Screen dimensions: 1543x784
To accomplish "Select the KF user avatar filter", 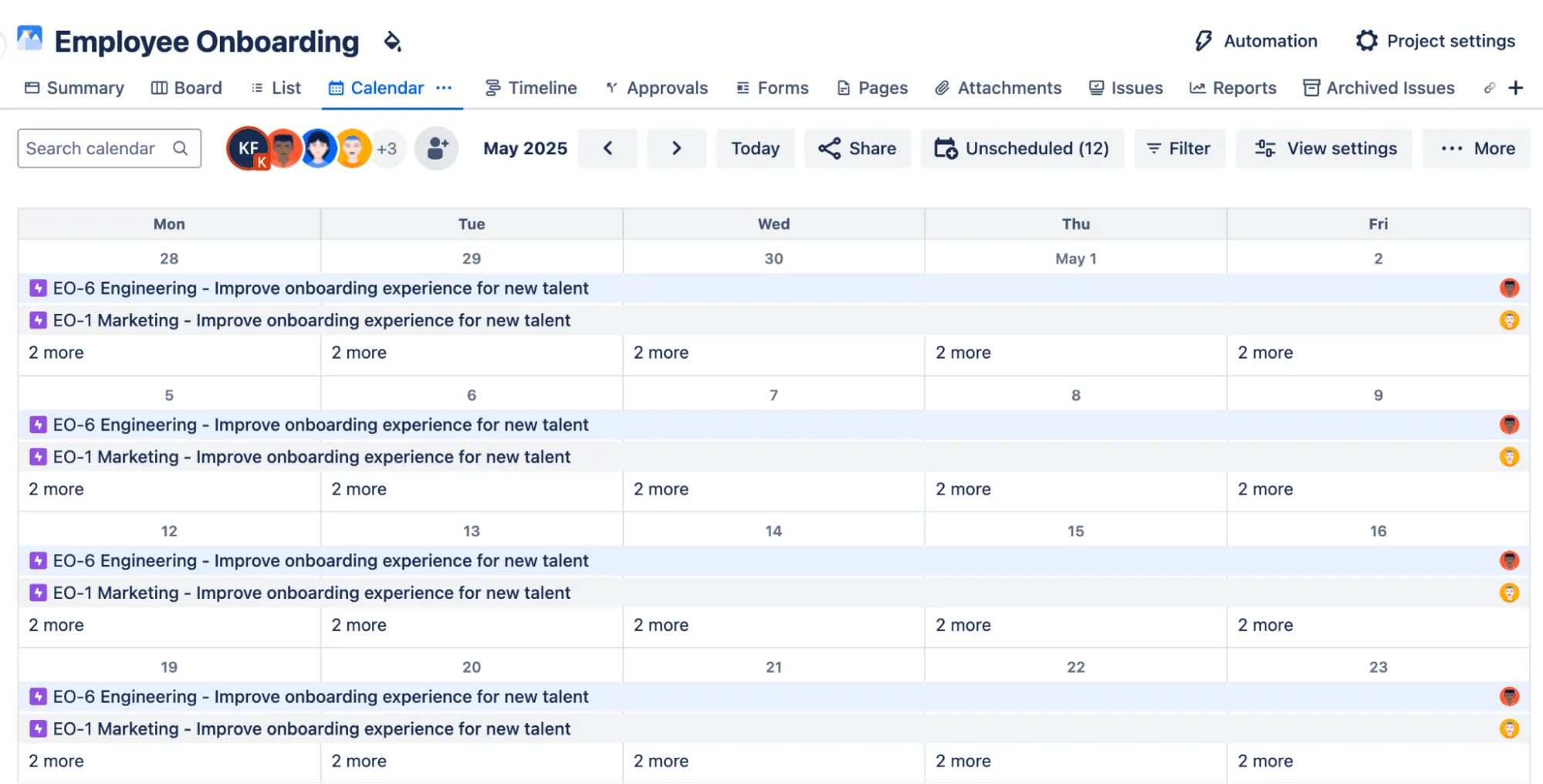I will tap(247, 148).
